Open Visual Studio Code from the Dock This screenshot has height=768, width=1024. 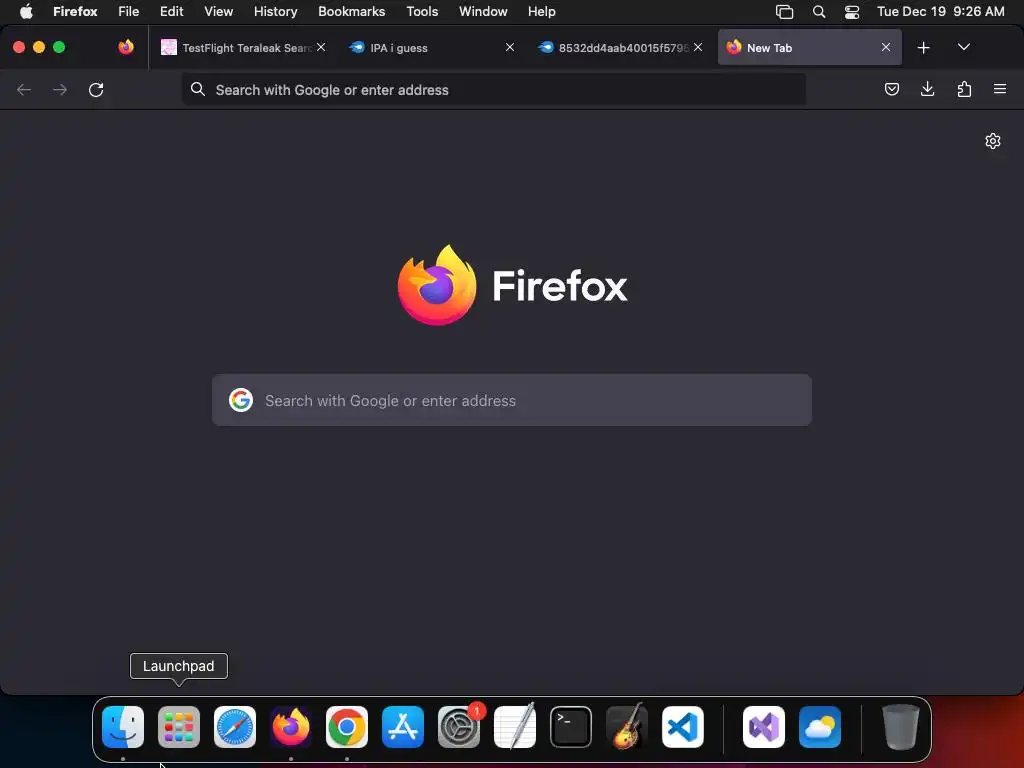coord(683,726)
